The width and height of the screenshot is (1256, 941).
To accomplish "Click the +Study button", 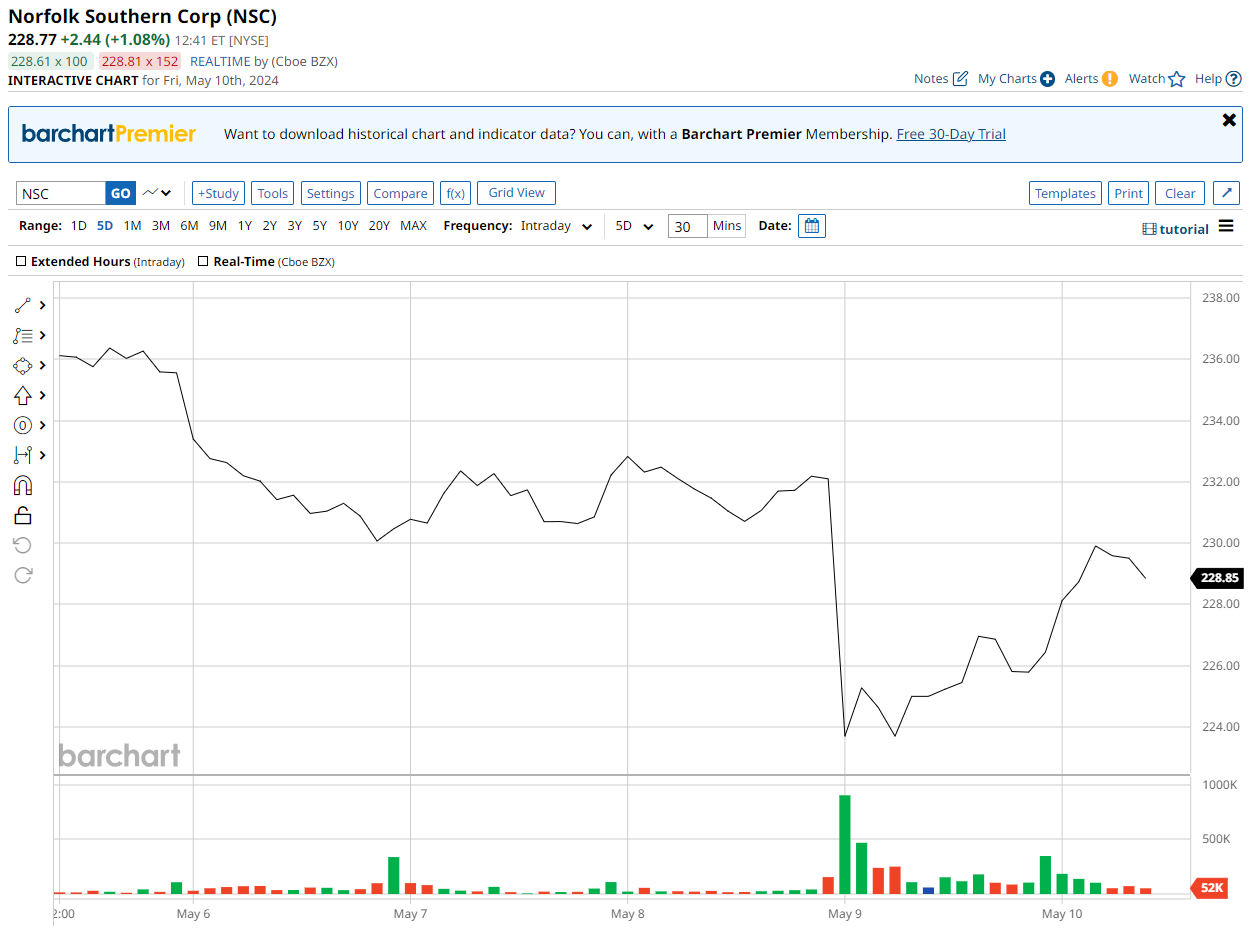I will 218,193.
